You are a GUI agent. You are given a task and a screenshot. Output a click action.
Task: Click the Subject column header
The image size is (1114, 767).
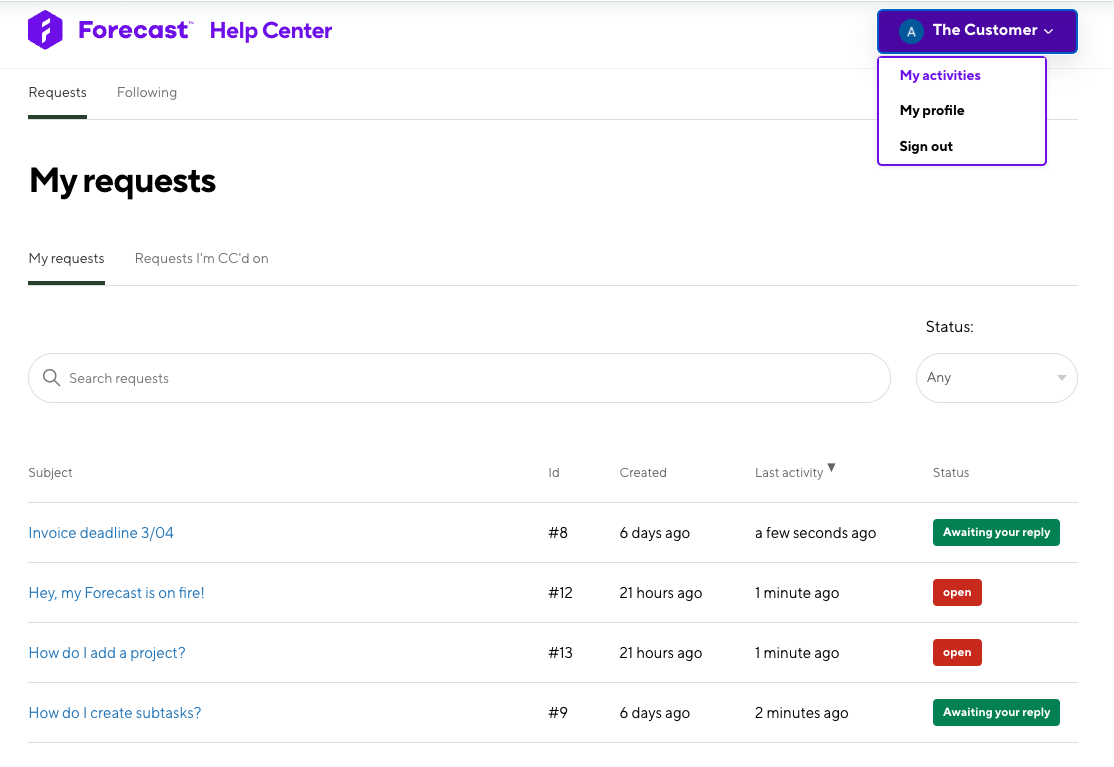(50, 472)
